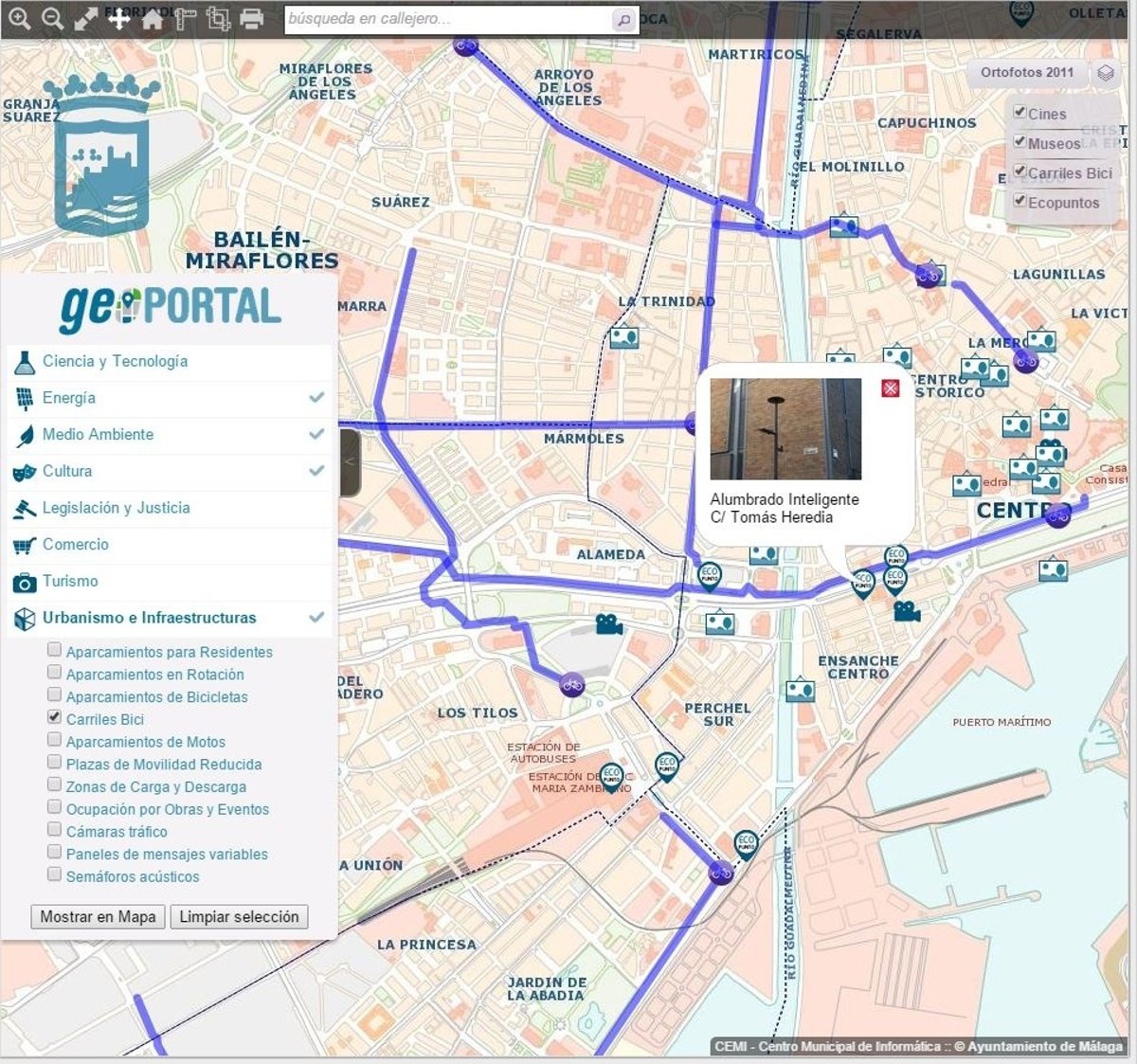Open the layers stack icon beside Ortofotos
This screenshot has height=1064, width=1137.
(x=1105, y=73)
